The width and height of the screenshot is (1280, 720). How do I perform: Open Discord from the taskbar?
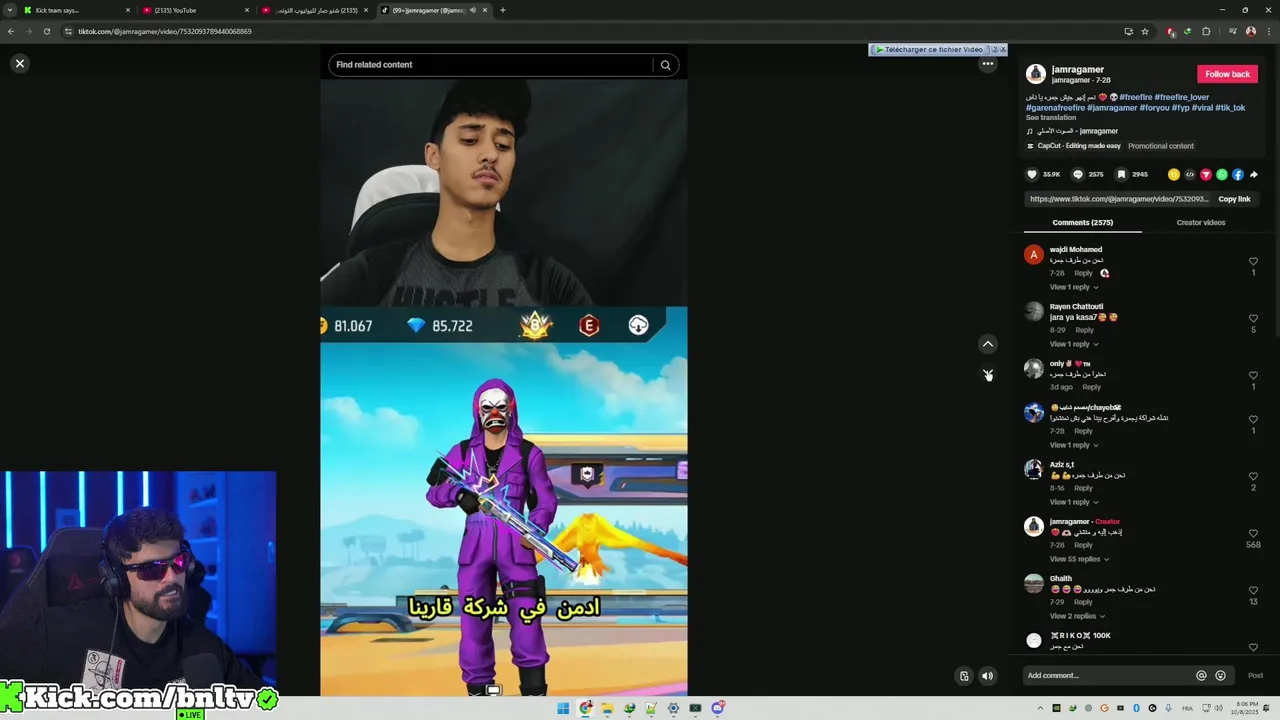[x=717, y=708]
